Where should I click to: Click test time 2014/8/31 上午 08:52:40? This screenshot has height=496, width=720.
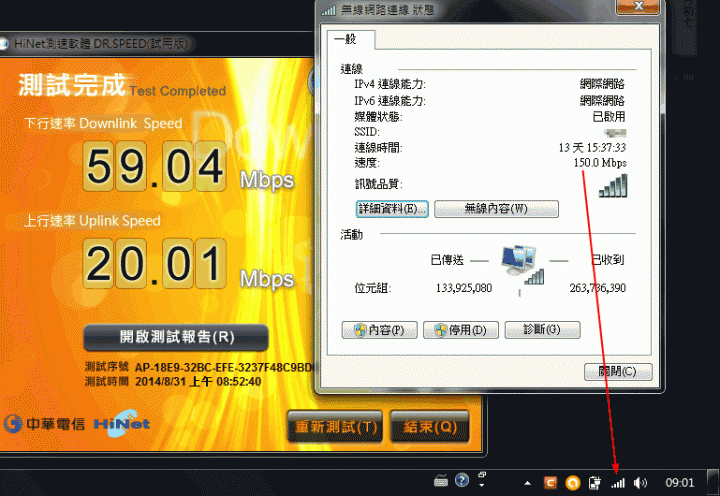198,382
